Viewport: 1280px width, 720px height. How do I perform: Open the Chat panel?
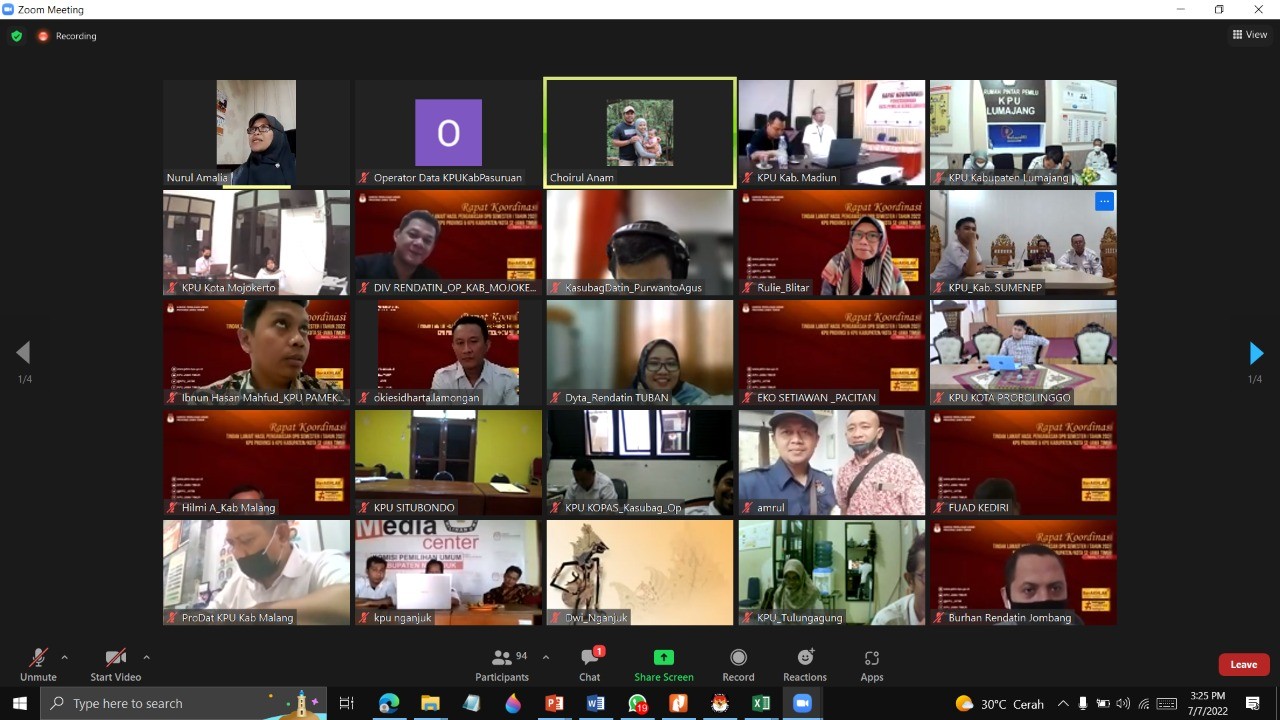[x=590, y=664]
